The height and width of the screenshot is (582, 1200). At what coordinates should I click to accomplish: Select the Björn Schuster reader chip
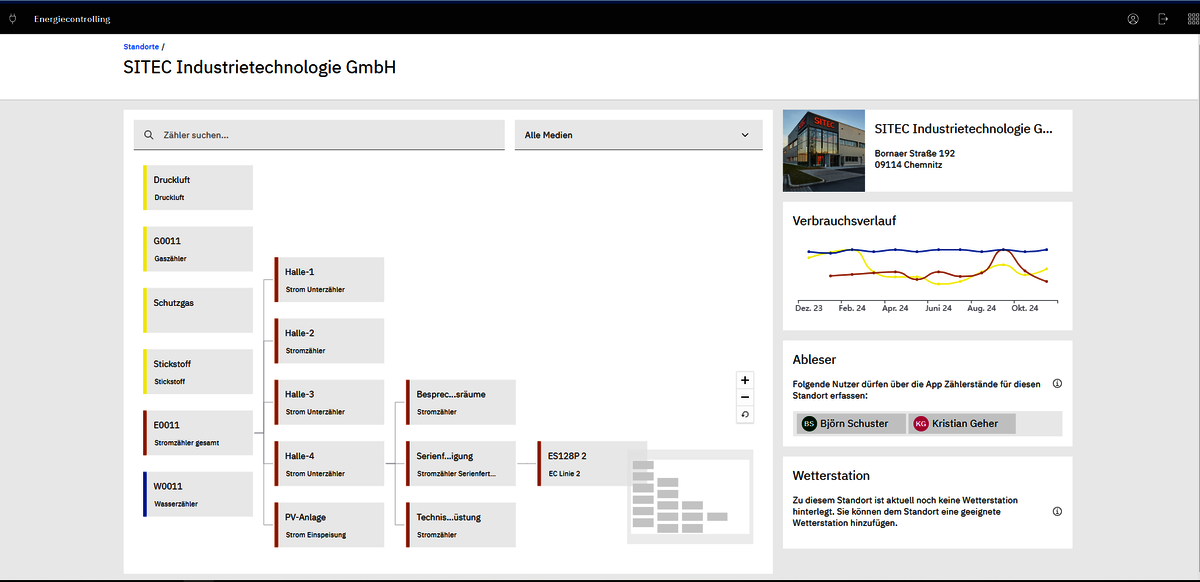coord(850,424)
